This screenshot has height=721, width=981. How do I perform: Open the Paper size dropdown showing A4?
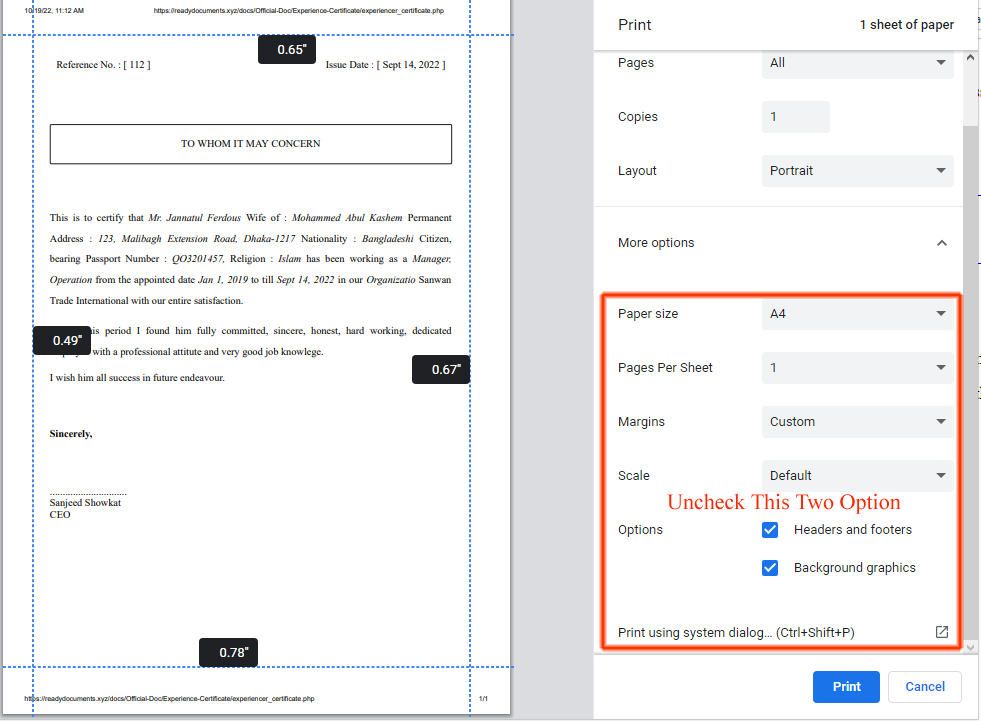coord(857,314)
